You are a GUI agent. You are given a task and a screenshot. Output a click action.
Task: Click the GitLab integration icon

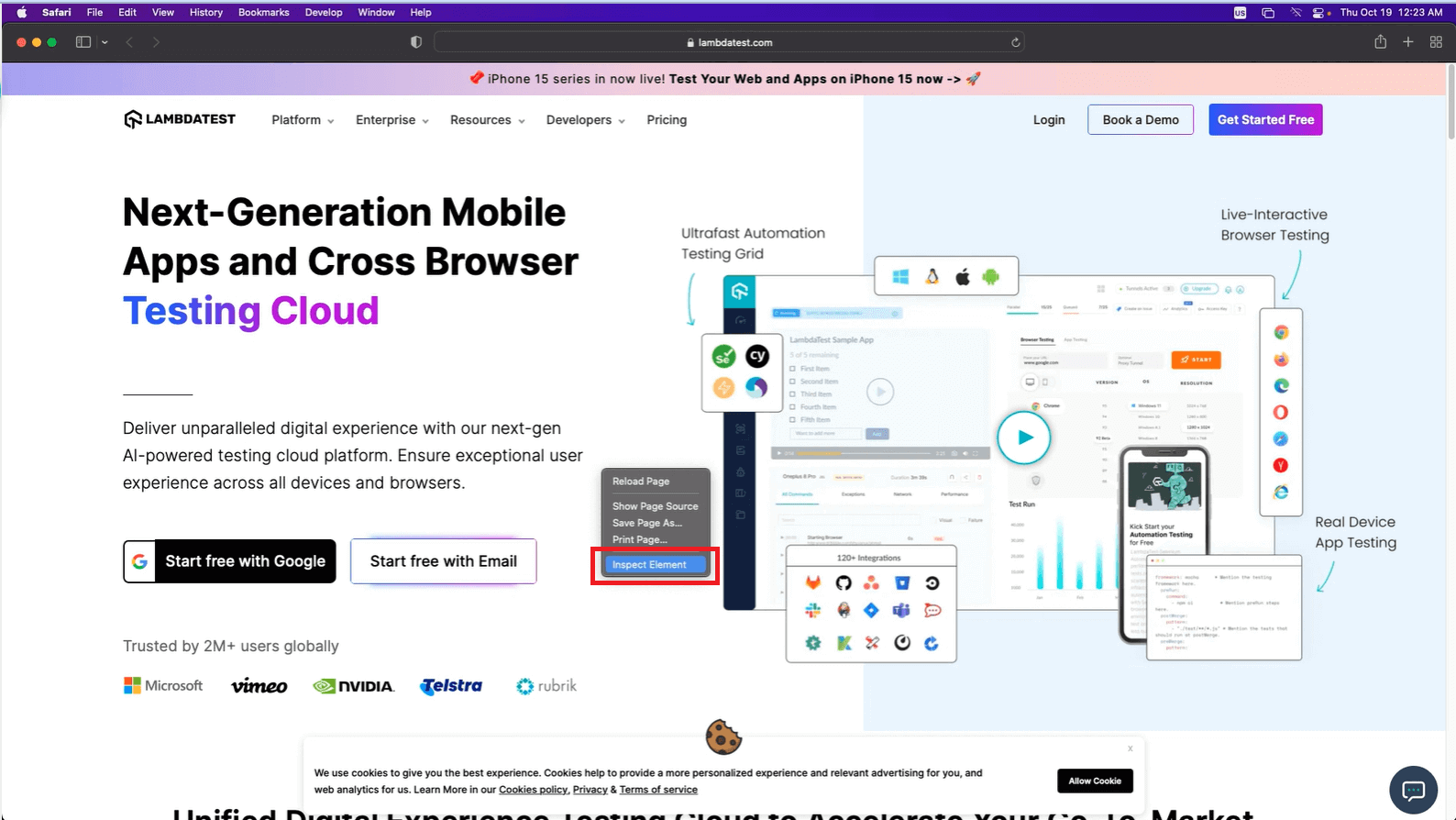point(813,582)
